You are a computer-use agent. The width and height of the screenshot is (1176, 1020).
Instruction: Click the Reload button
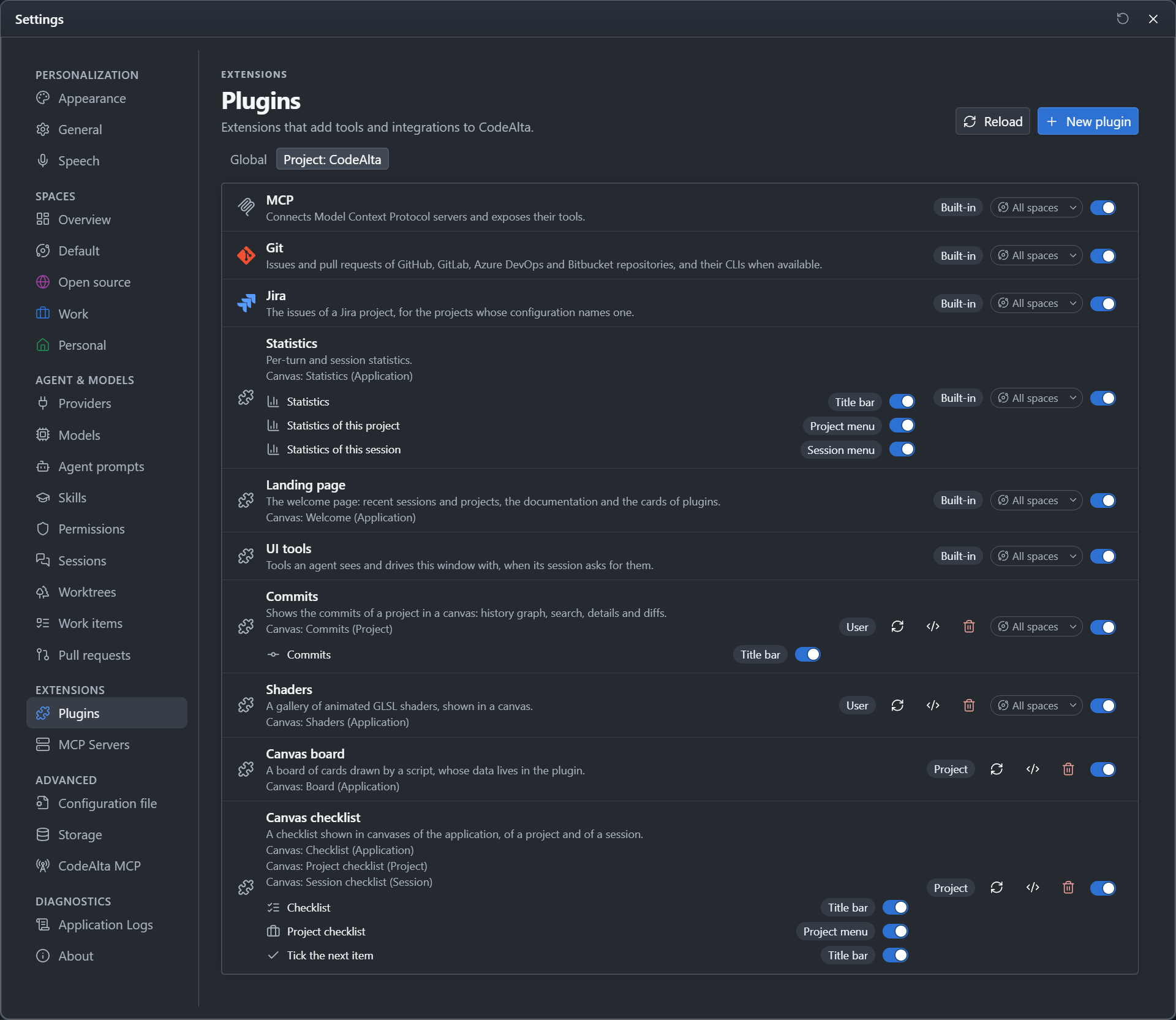992,121
